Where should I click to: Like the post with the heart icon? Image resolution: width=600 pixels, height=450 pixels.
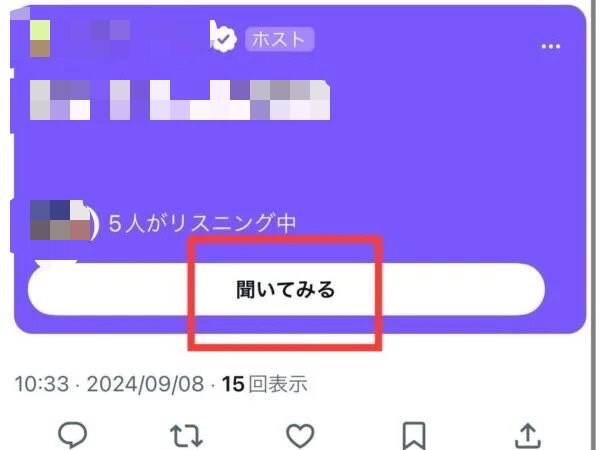(x=300, y=436)
